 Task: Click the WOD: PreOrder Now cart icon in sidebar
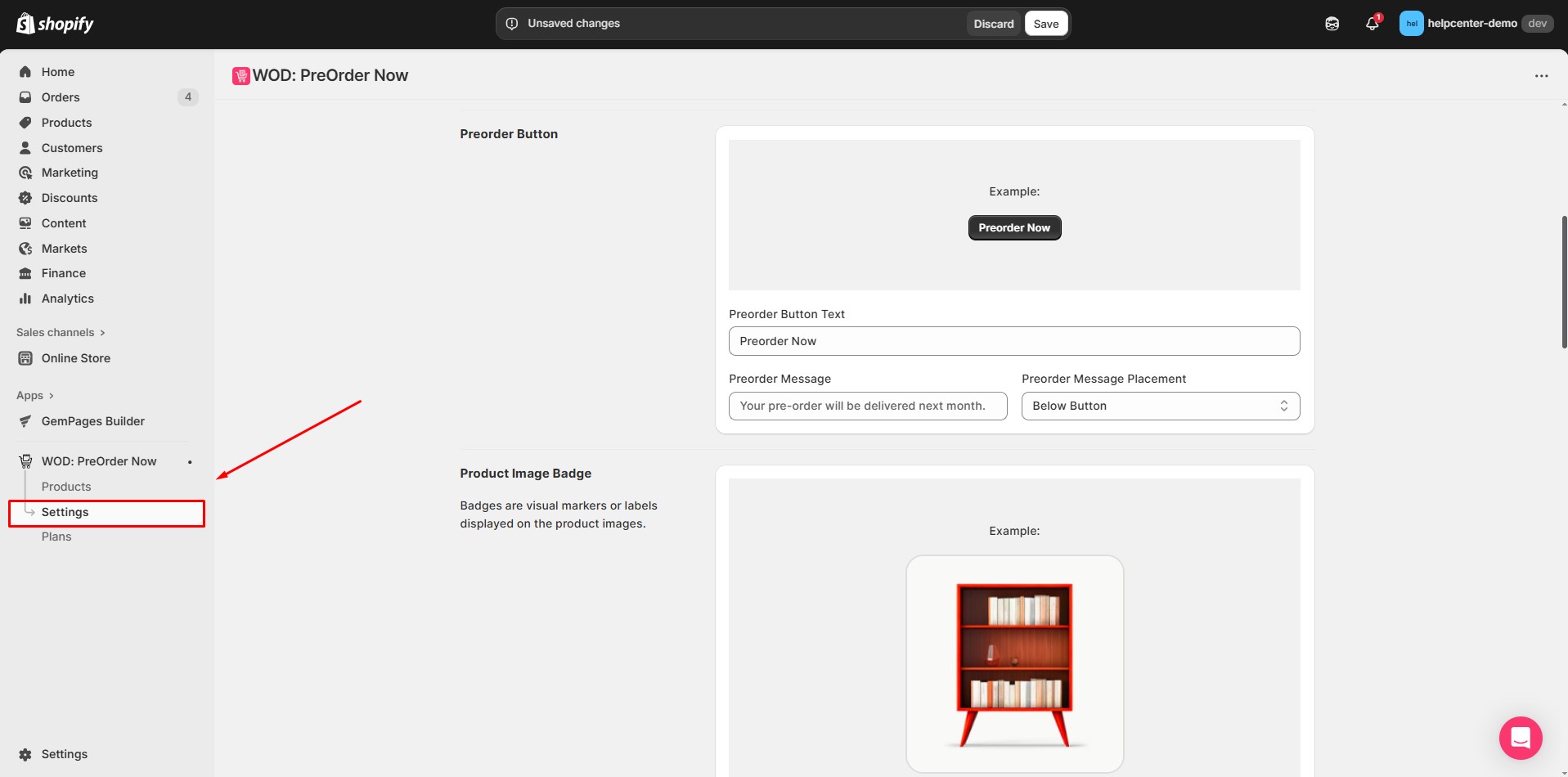(x=25, y=461)
